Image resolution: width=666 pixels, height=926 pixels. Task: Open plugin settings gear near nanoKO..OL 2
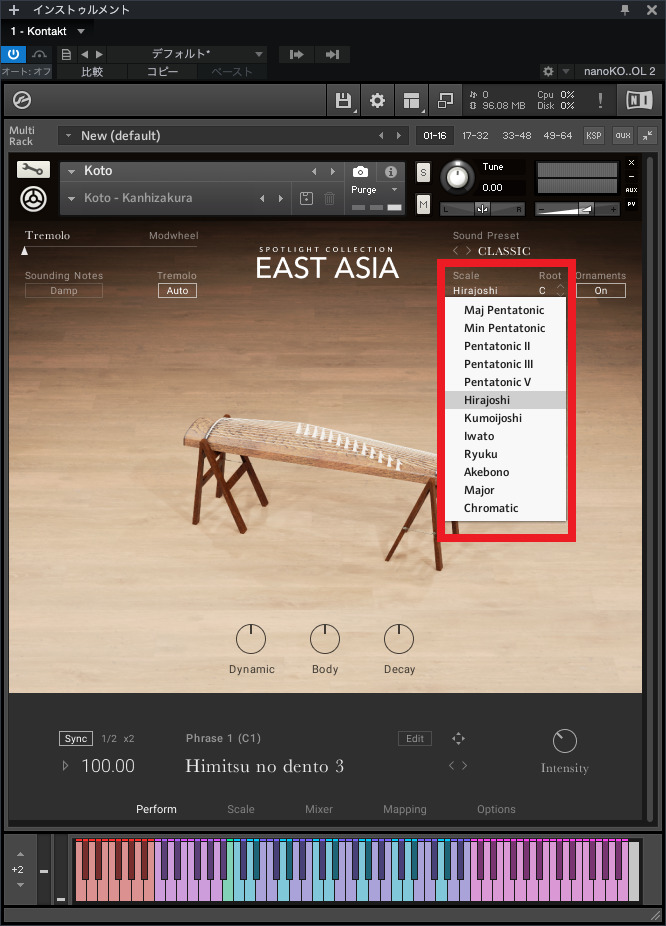click(548, 71)
